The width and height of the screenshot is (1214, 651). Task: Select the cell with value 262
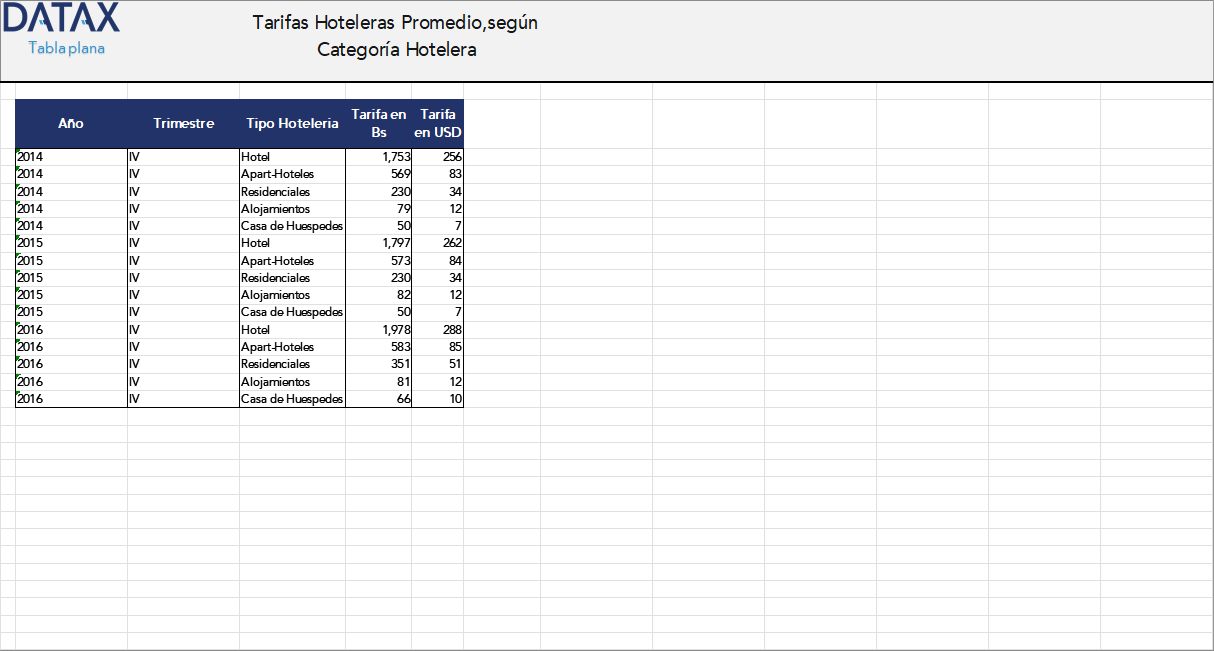tap(437, 243)
